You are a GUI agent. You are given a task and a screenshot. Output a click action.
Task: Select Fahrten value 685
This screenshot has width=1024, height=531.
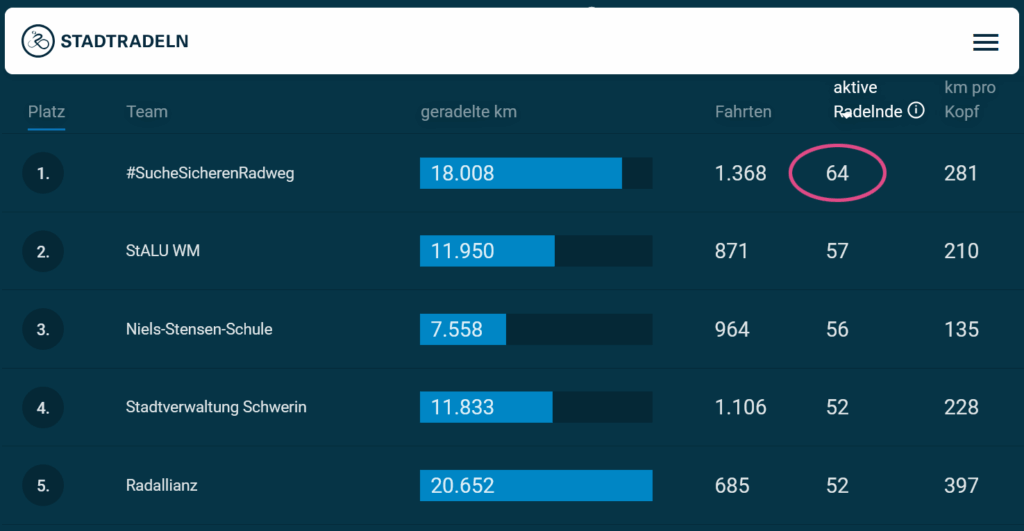point(732,485)
